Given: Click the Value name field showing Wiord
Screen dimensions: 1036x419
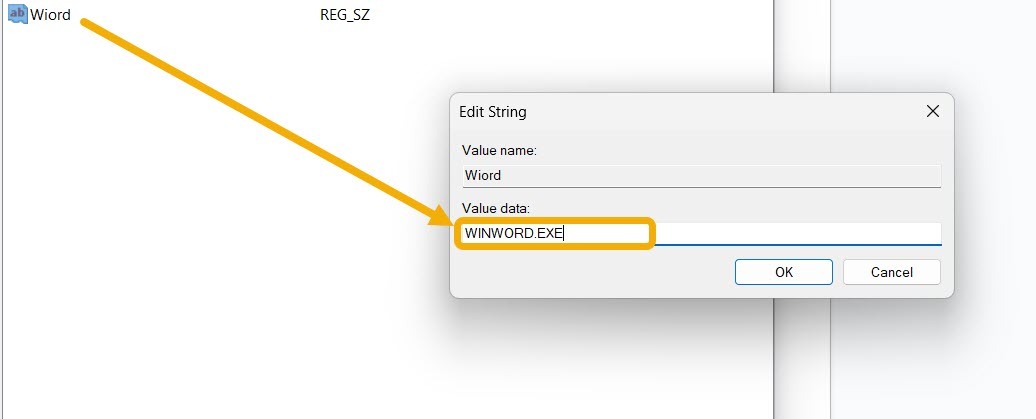Looking at the screenshot, I should click(x=700, y=176).
